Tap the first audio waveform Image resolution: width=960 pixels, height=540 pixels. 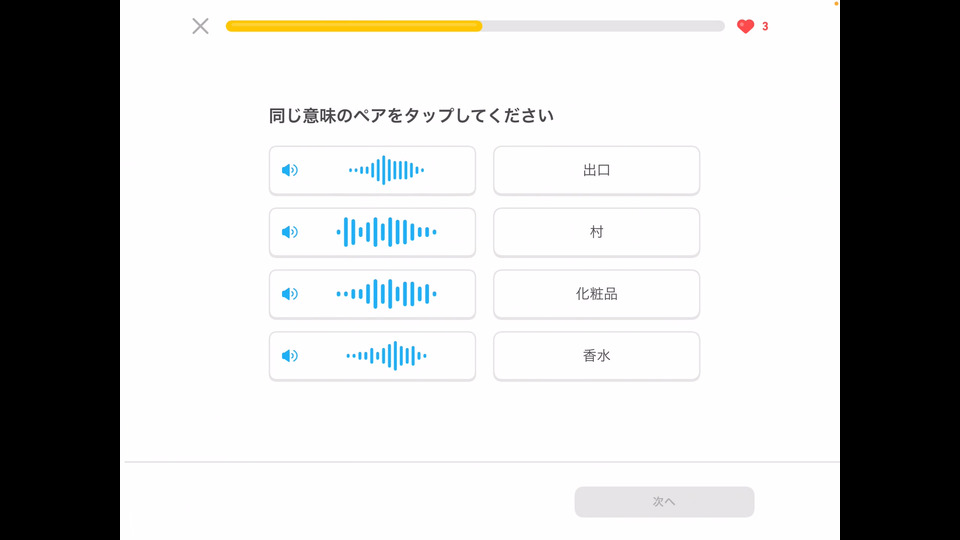point(386,170)
